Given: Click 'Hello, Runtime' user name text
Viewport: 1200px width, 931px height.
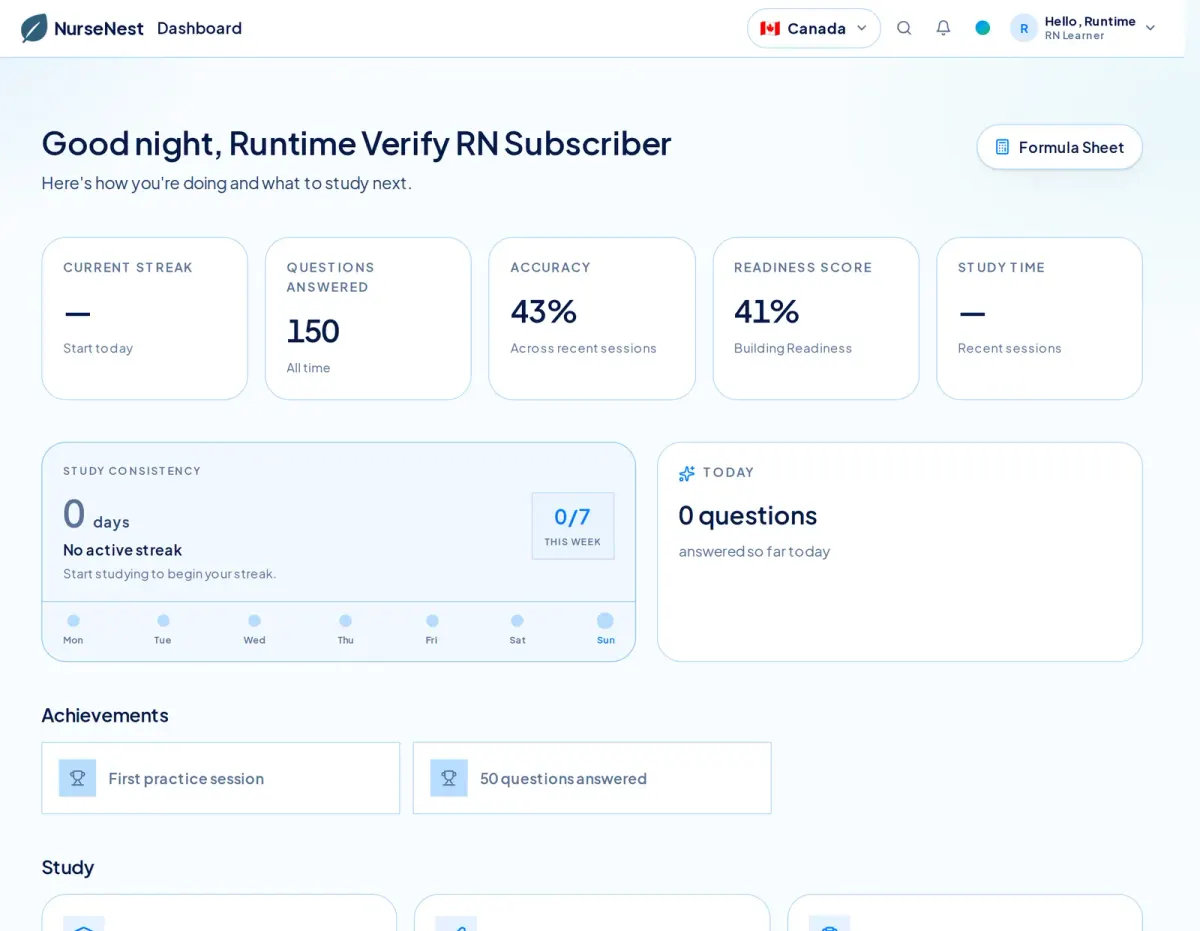Looking at the screenshot, I should pyautogui.click(x=1090, y=21).
